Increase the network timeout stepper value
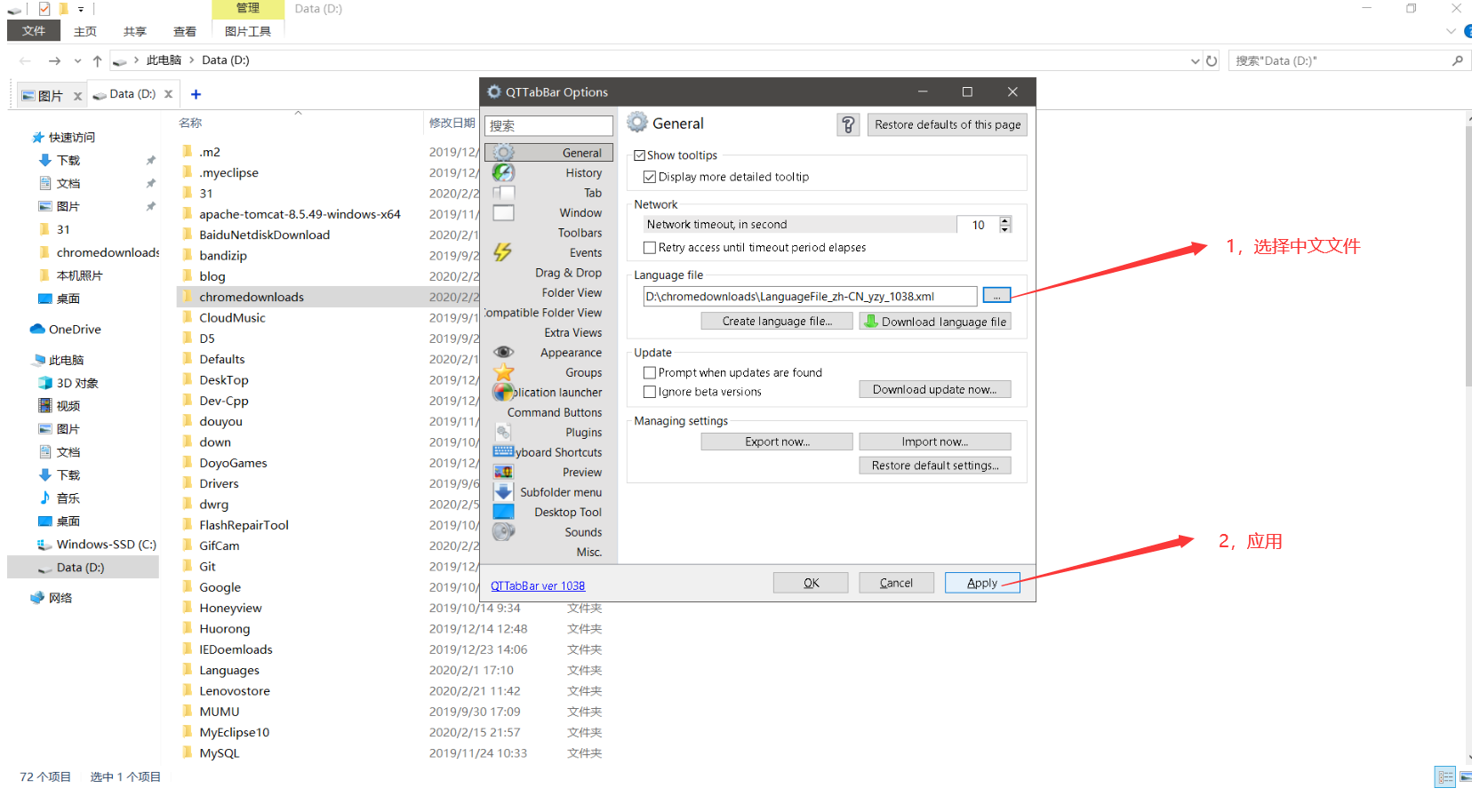Image resolution: width=1472 pixels, height=812 pixels. [x=1005, y=220]
